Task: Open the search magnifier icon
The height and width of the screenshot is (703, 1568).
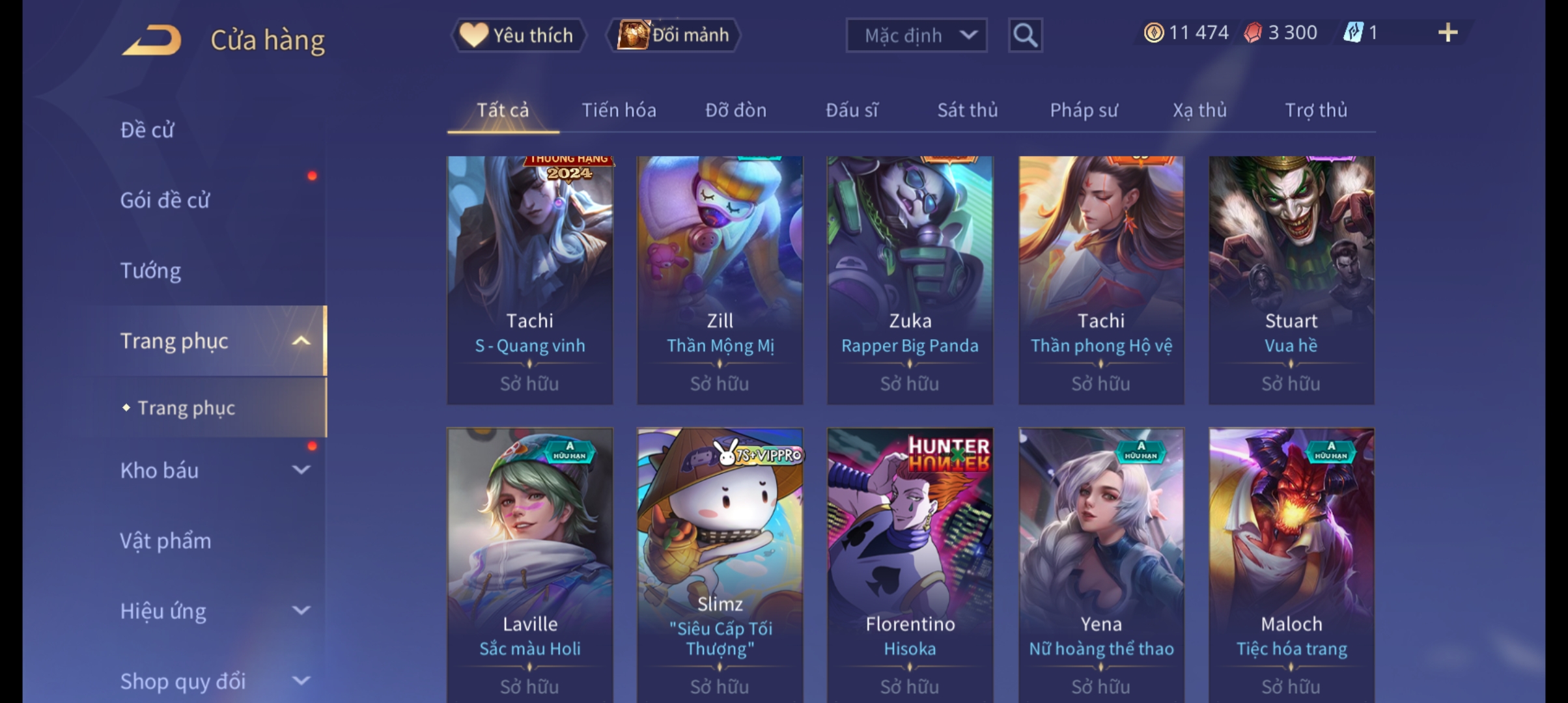Action: coord(1025,35)
